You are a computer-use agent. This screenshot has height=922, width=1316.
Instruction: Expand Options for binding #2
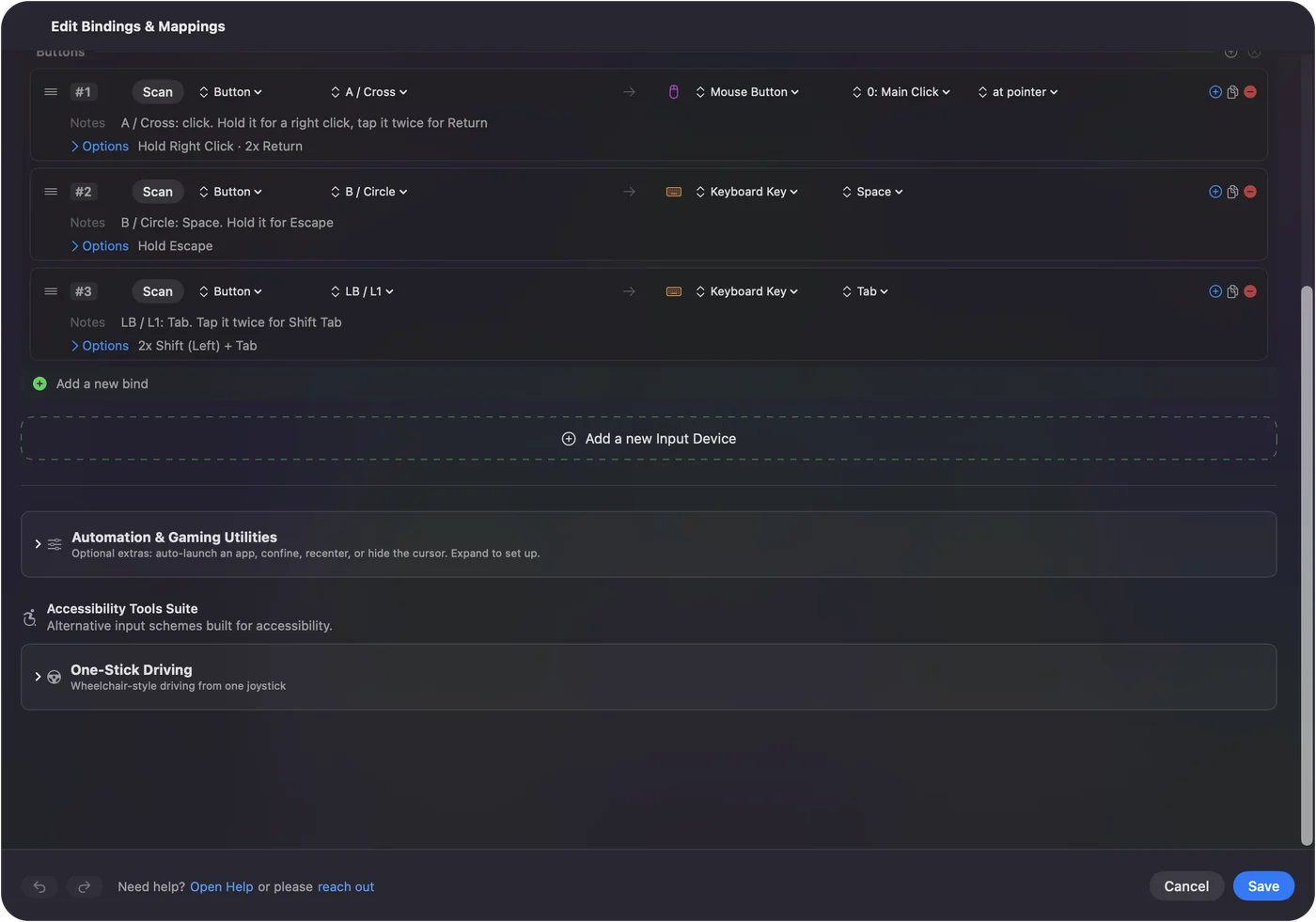[x=100, y=246]
